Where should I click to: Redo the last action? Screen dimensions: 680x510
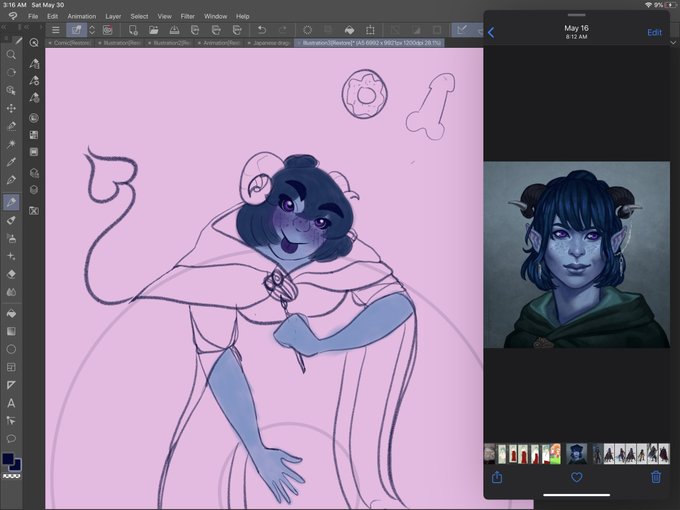click(282, 30)
